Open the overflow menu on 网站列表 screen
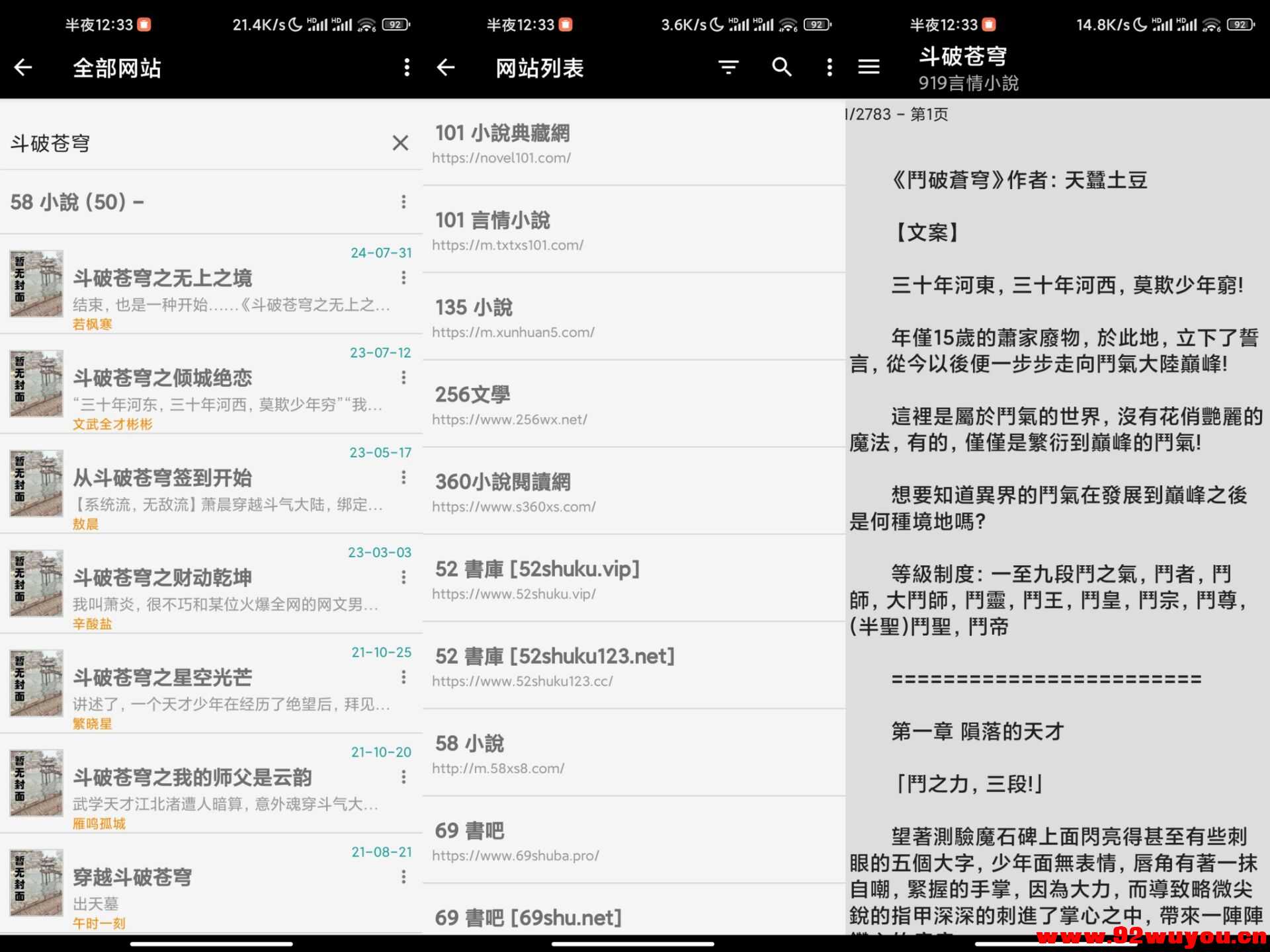The height and width of the screenshot is (952, 1270). pyautogui.click(x=829, y=67)
